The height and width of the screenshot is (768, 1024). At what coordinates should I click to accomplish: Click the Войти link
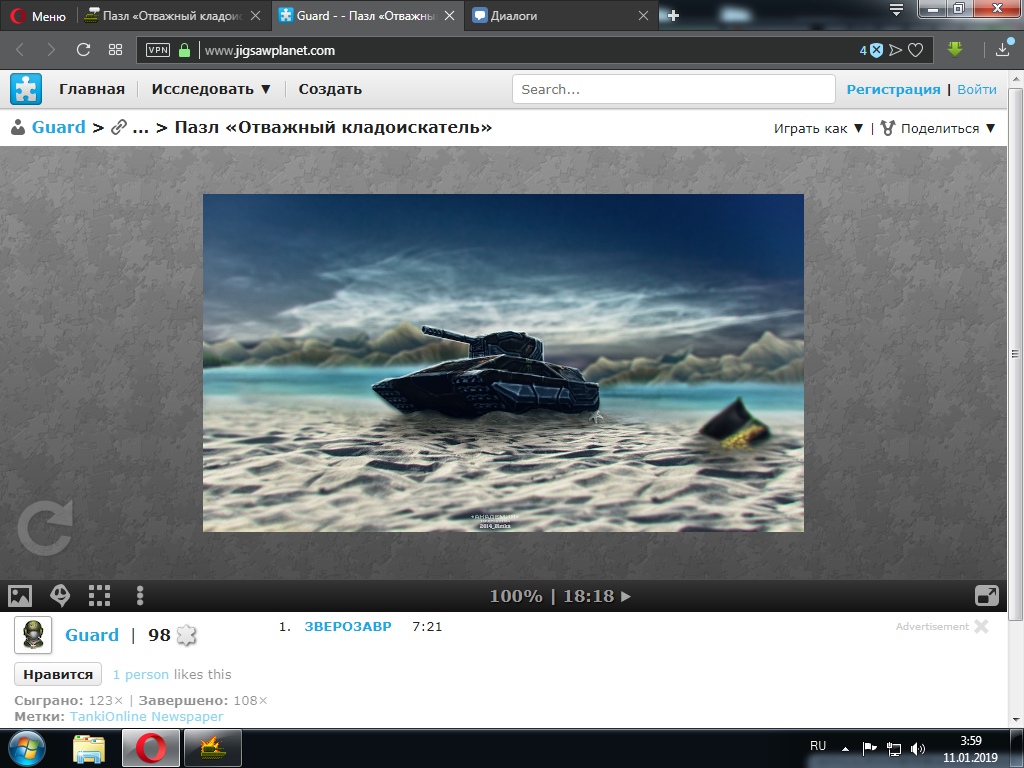[976, 89]
